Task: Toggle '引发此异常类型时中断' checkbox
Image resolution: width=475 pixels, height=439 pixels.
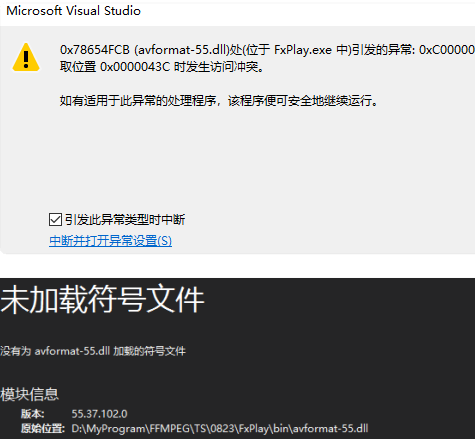Action: coord(55,220)
